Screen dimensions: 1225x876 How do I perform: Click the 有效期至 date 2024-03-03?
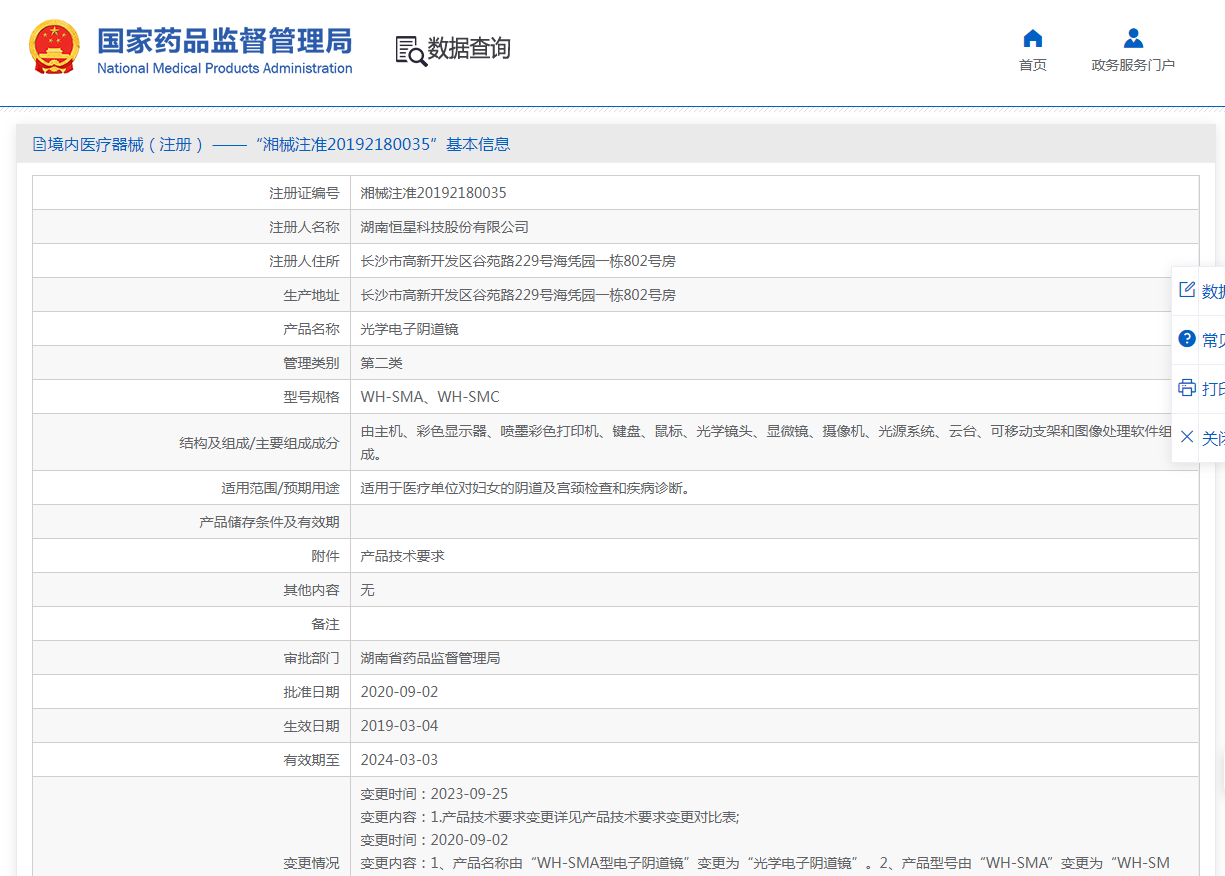point(399,760)
